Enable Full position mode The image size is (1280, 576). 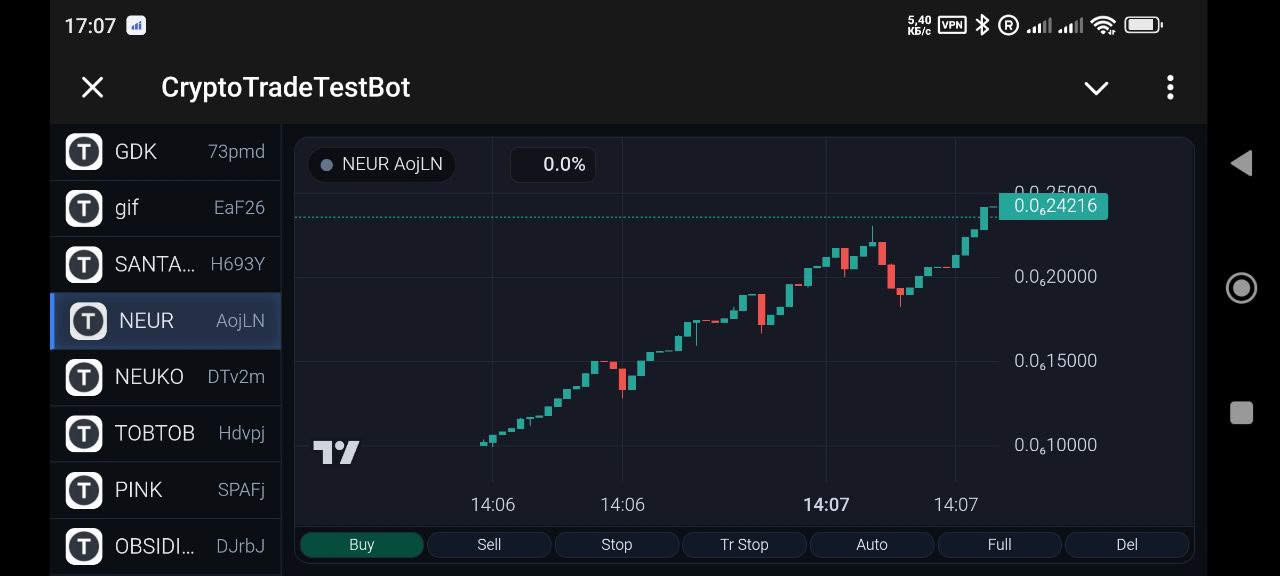click(999, 544)
